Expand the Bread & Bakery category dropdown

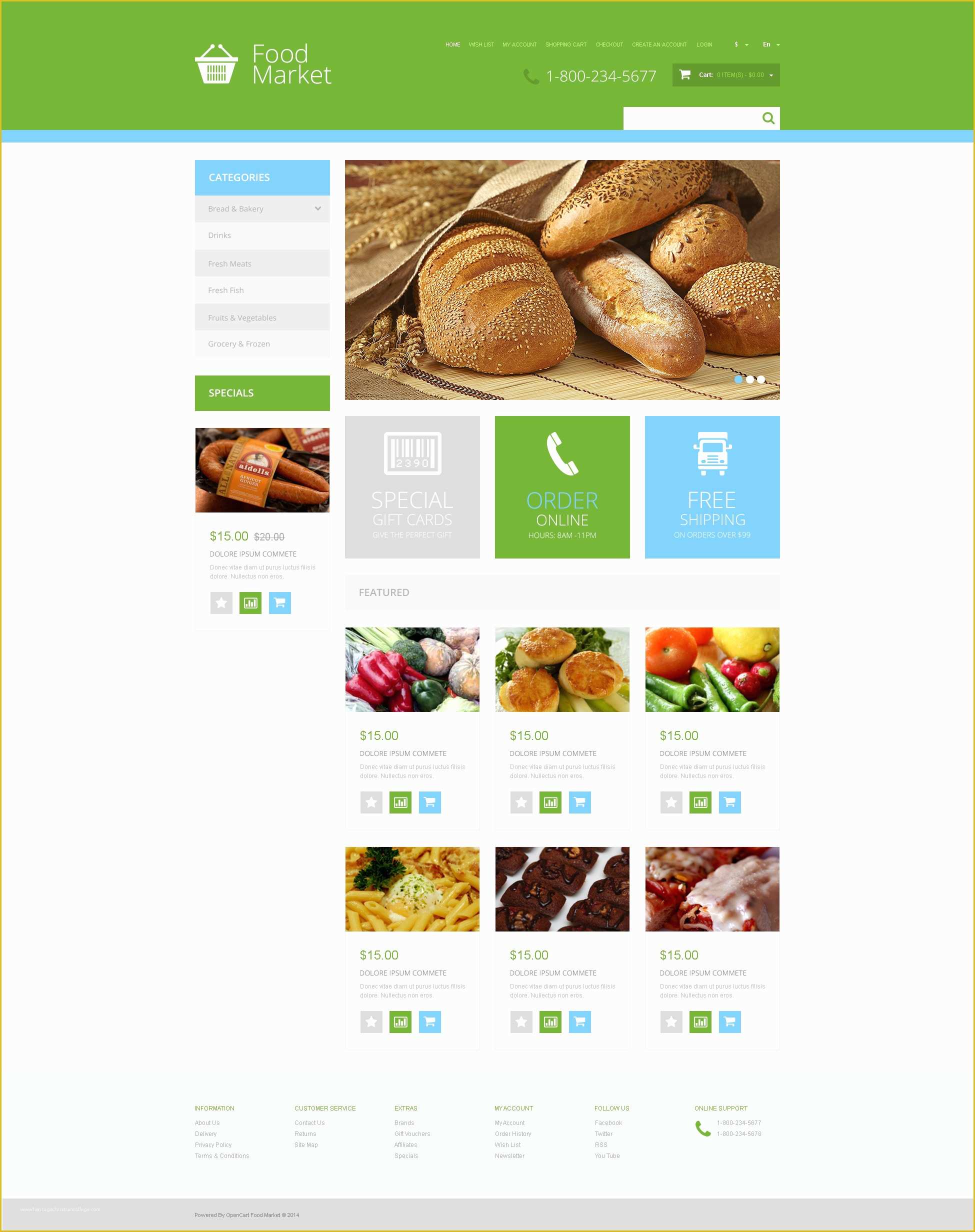(316, 208)
